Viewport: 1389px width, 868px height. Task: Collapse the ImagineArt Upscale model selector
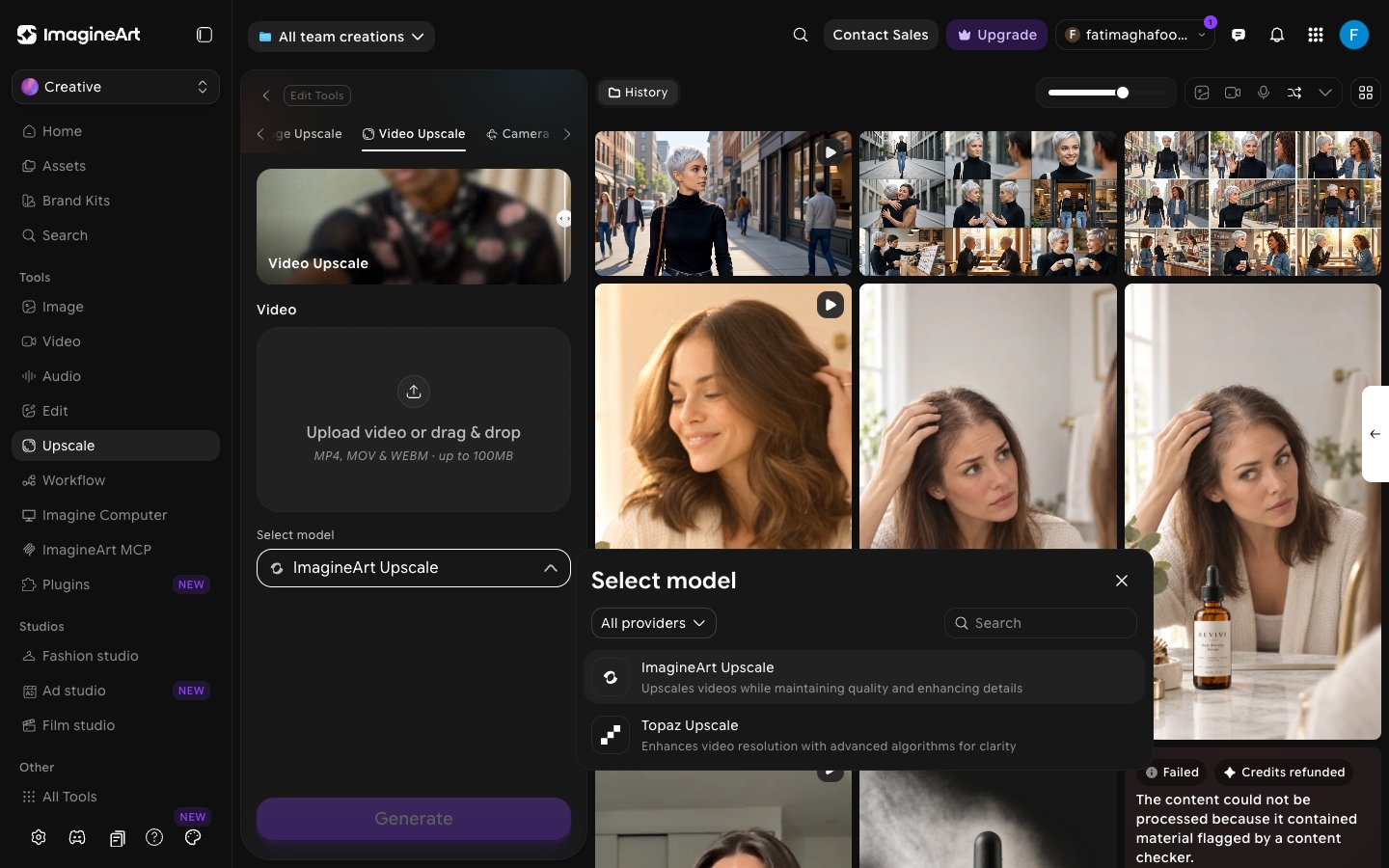414,568
